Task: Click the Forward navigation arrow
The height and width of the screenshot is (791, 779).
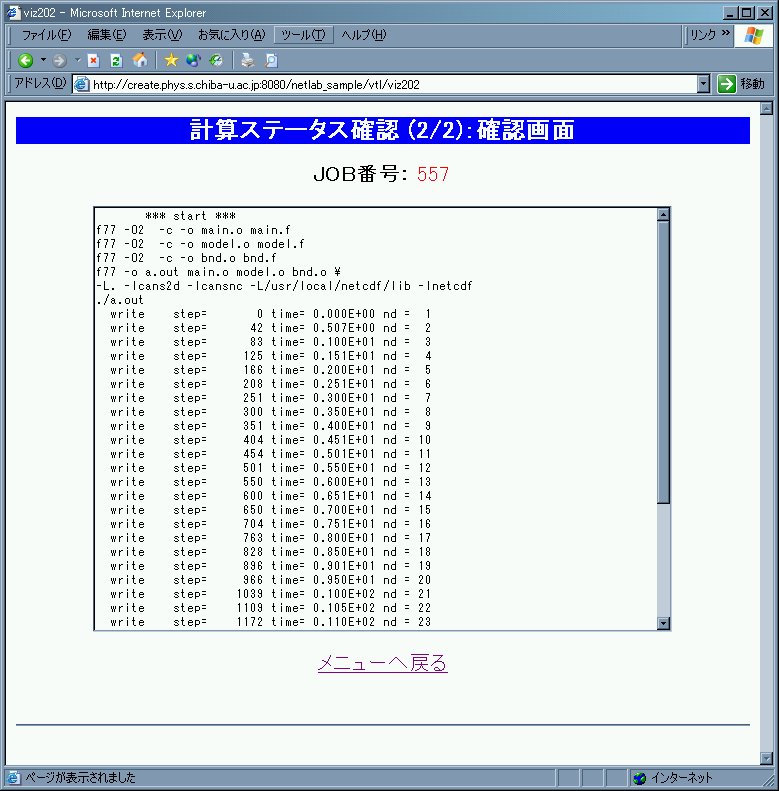Action: tap(60, 61)
